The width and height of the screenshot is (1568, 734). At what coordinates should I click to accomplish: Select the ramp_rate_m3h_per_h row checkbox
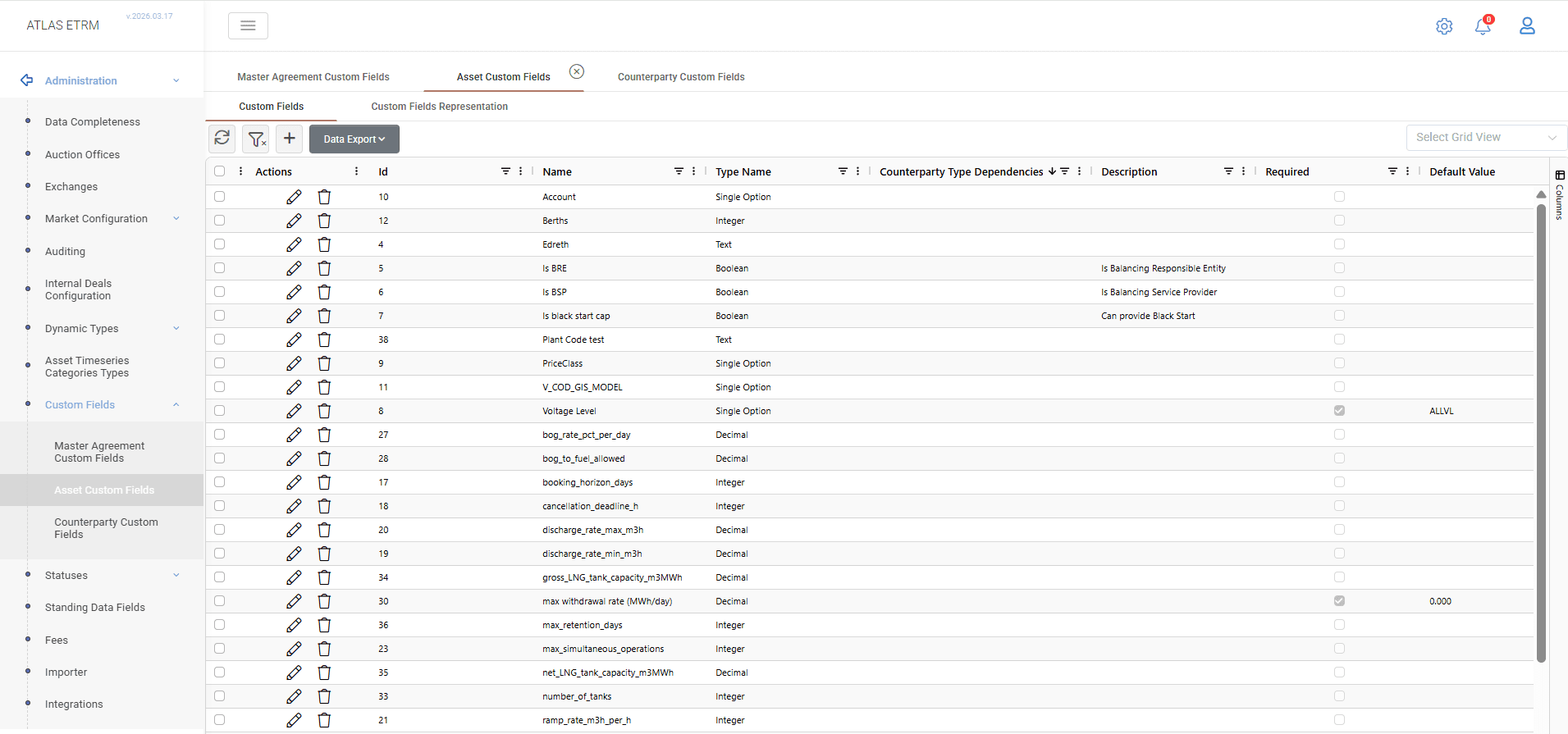coord(219,720)
